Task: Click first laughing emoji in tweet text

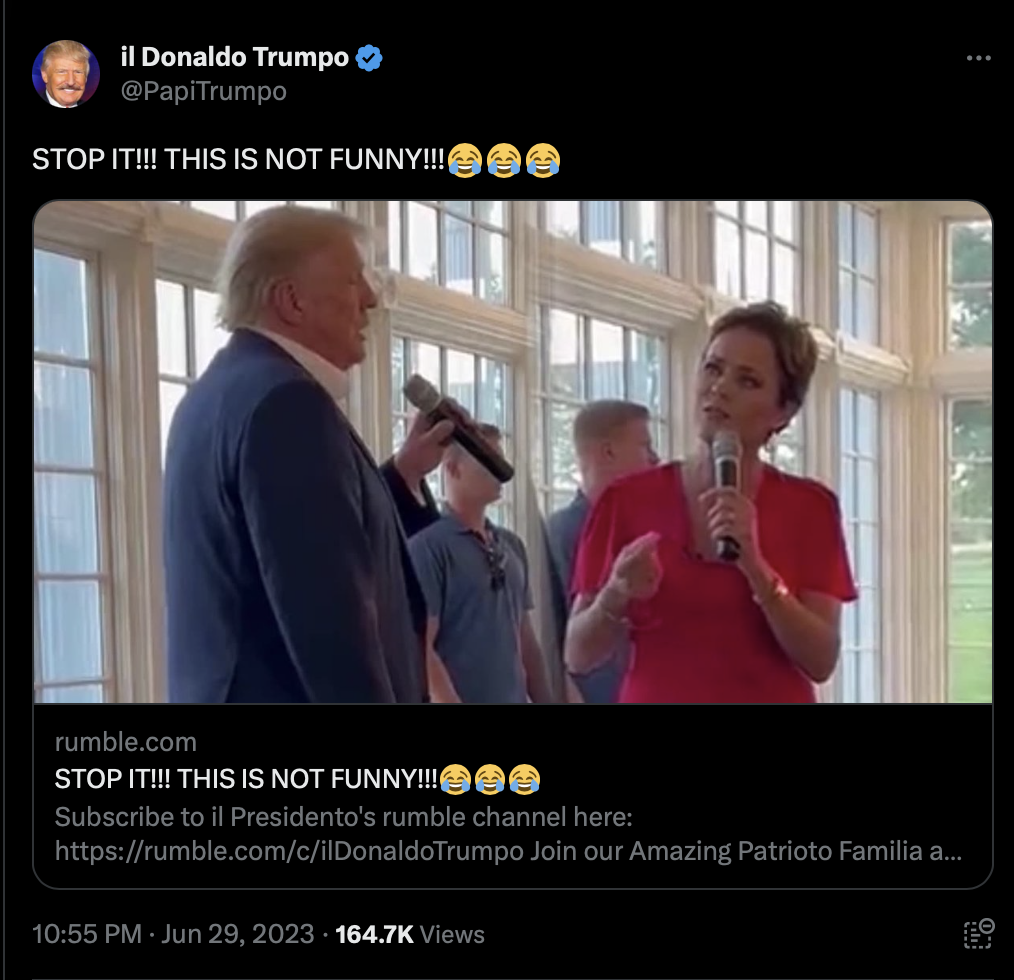Action: tap(465, 160)
